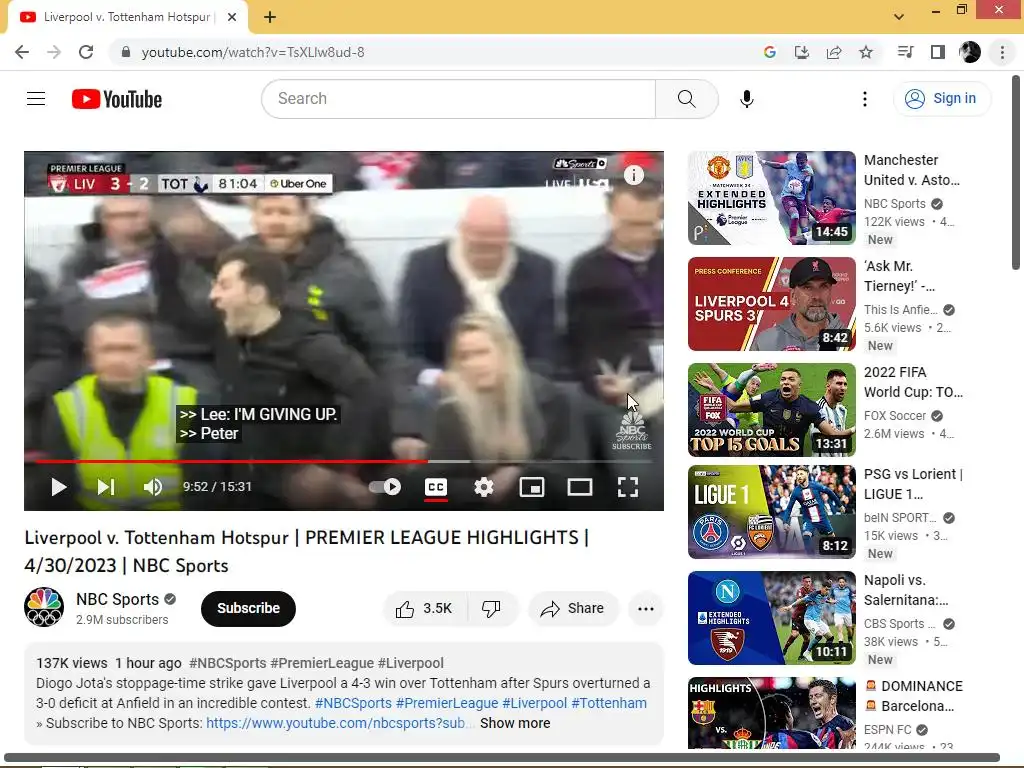Dislike the video with thumbs down
The image size is (1024, 768).
491,609
